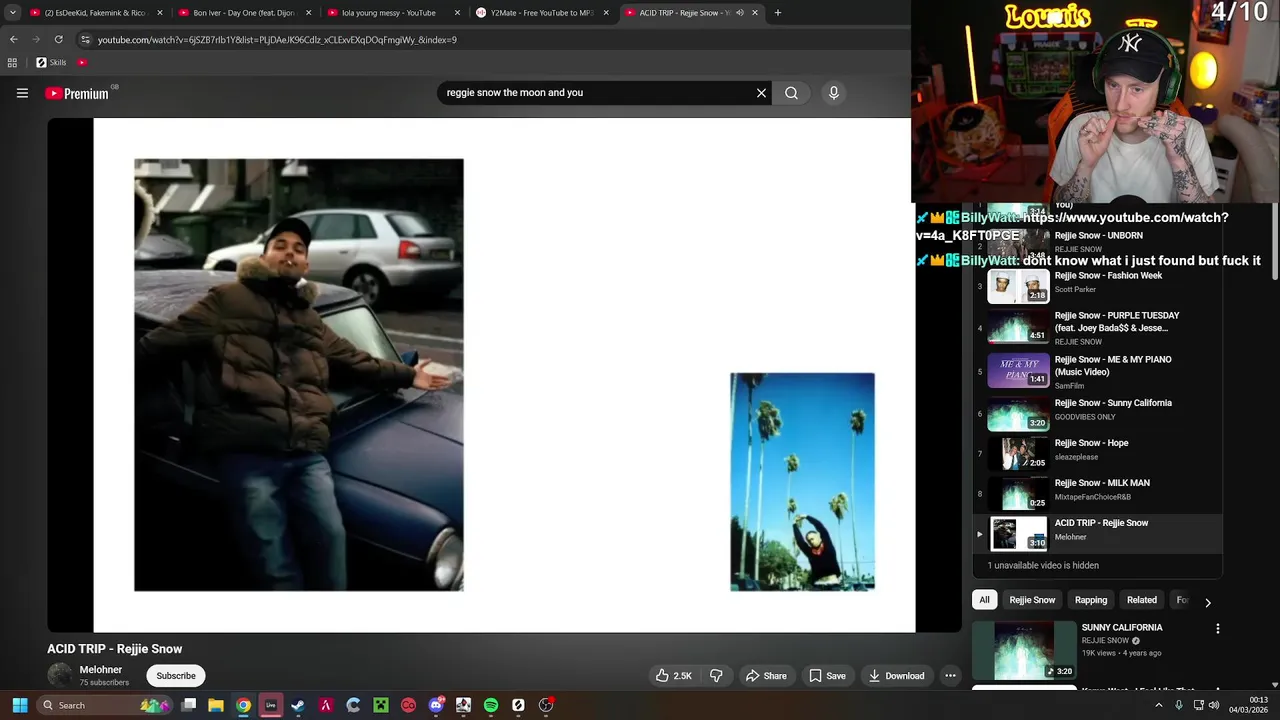Open the Skills bookmark

click(51, 62)
